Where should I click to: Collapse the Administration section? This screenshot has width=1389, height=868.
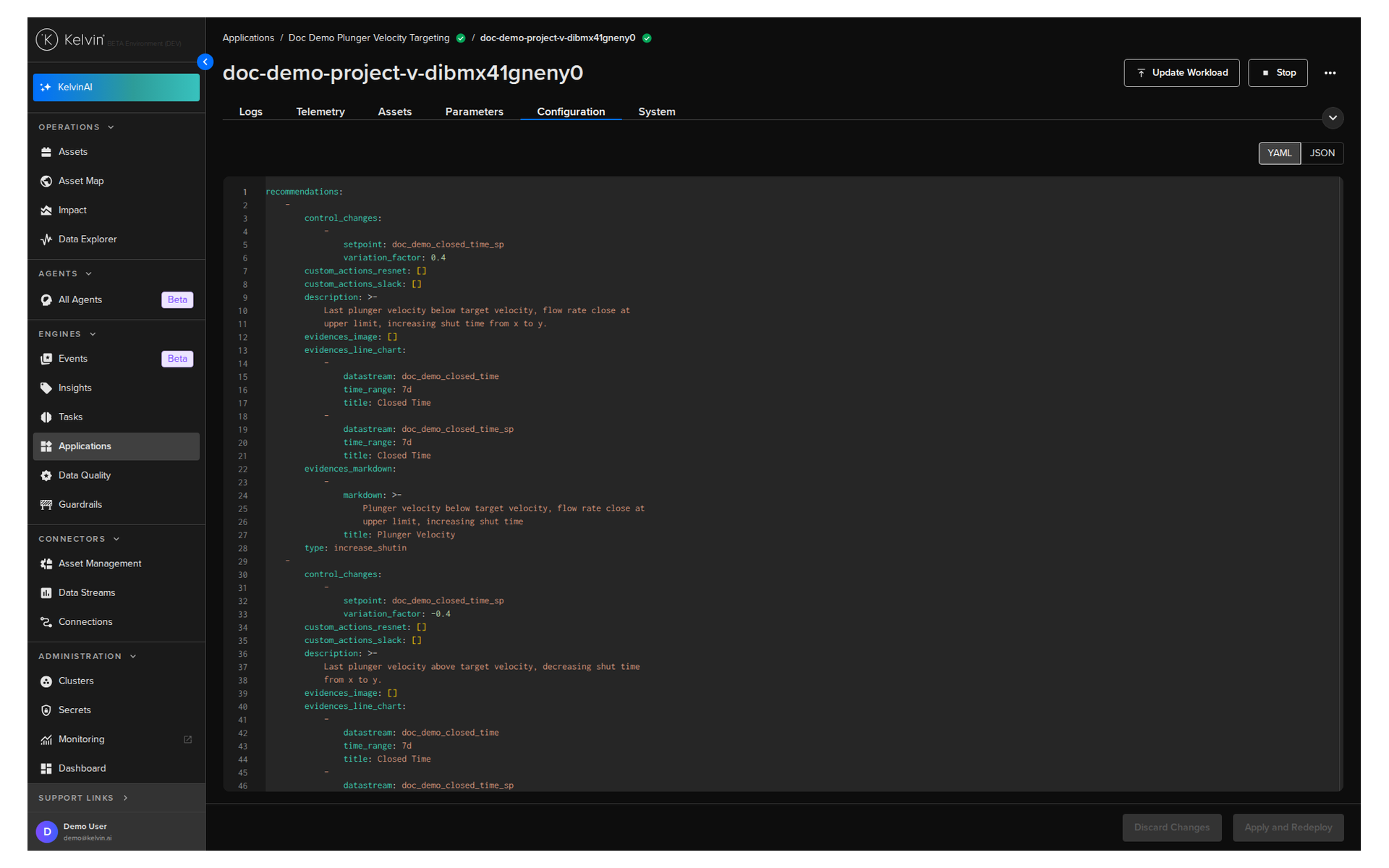click(x=88, y=657)
